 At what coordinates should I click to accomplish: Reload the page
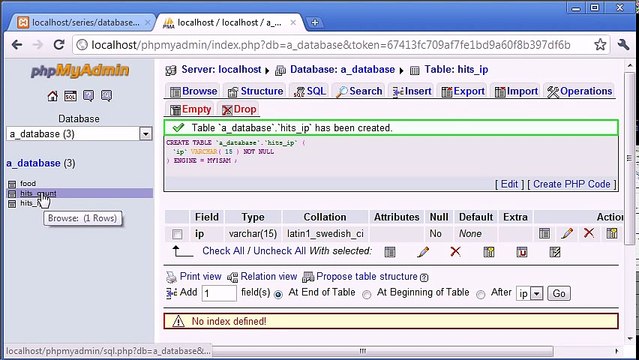click(59, 44)
